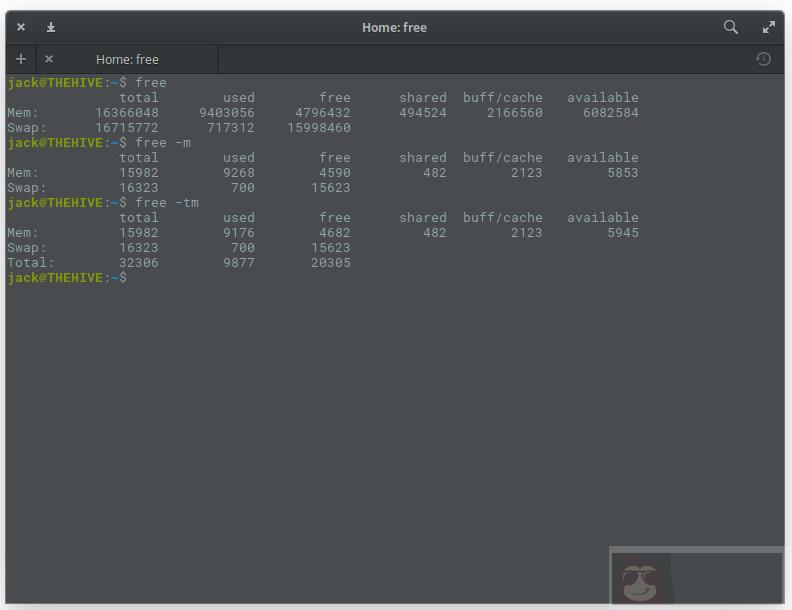Click shared value 494524
792x610 pixels.
pos(423,113)
